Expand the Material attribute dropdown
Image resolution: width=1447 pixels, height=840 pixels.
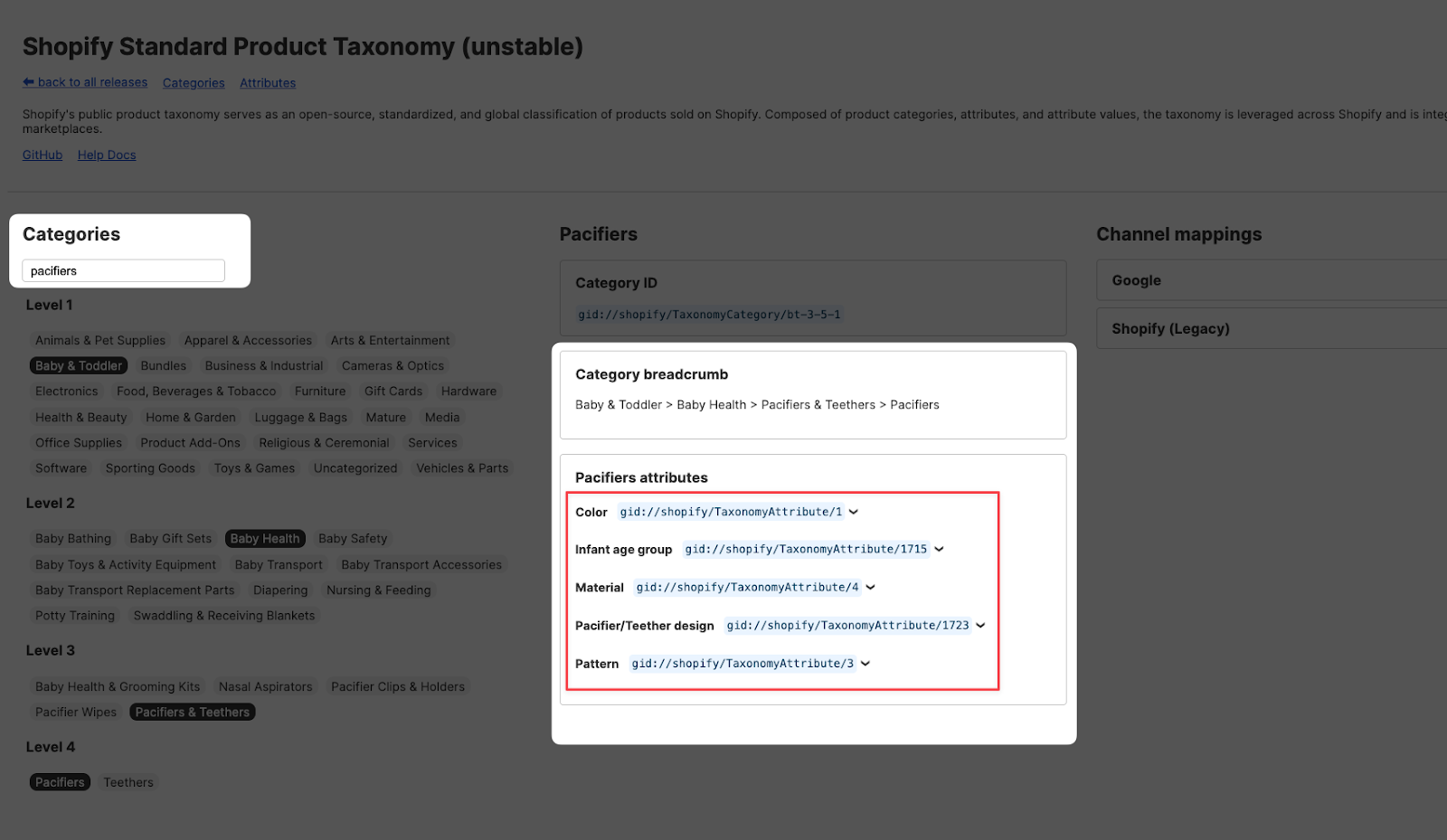[870, 588]
